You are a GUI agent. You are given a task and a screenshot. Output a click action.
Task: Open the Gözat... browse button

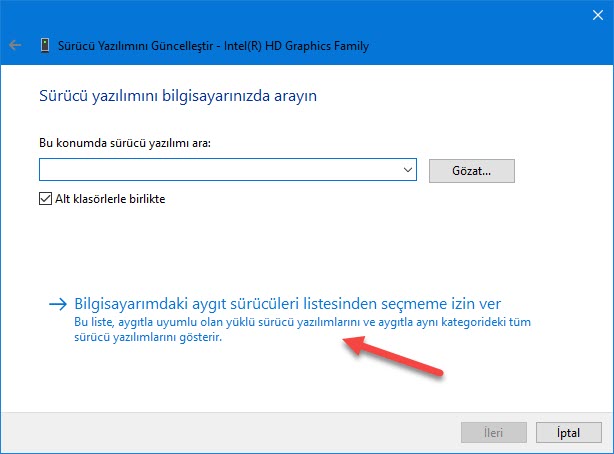point(471,171)
